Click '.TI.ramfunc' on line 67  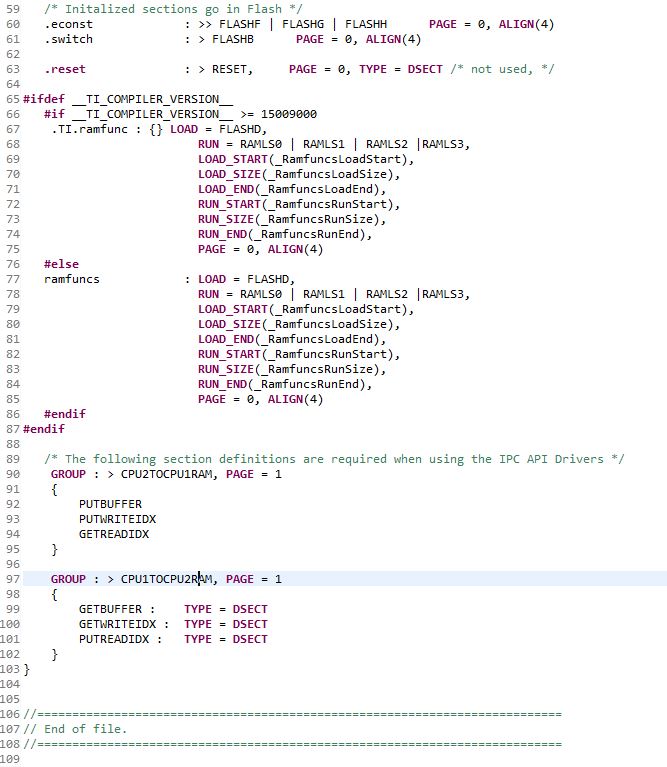pyautogui.click(x=89, y=130)
